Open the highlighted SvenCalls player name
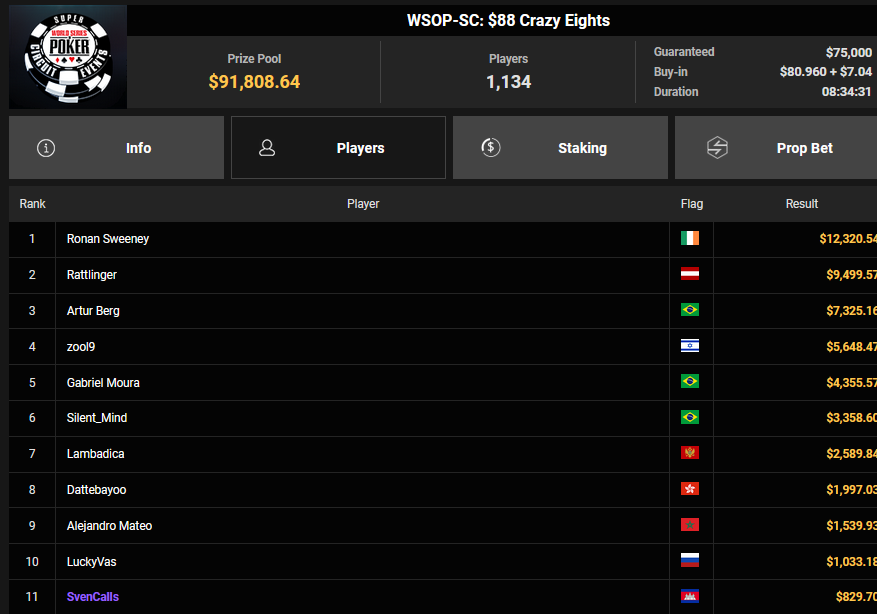 pyautogui.click(x=93, y=597)
